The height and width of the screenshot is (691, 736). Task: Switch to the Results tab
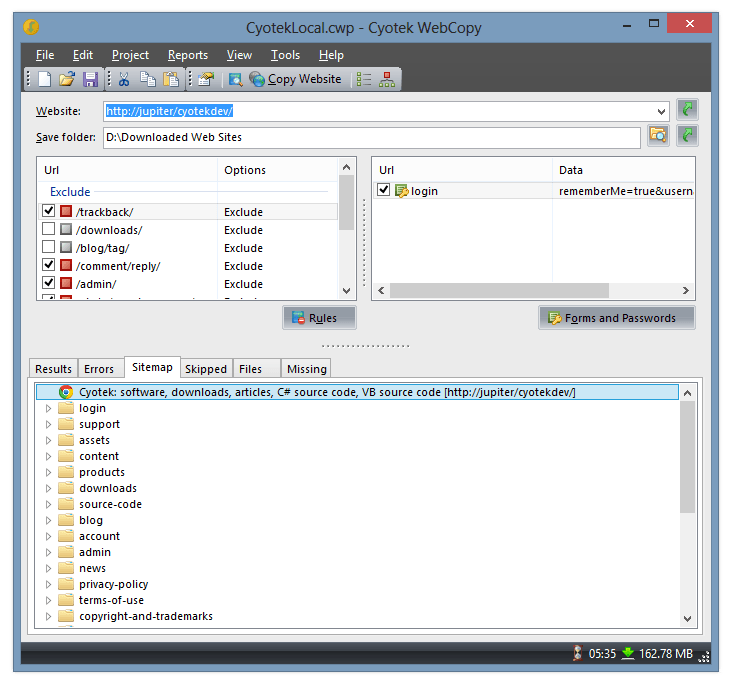tap(53, 369)
